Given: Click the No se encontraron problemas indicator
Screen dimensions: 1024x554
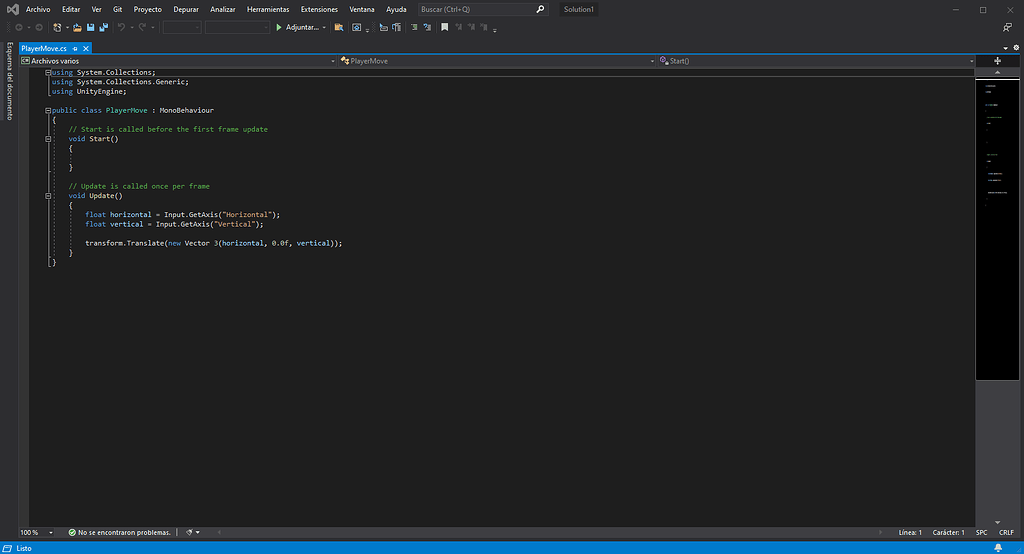Looking at the screenshot, I should [120, 532].
